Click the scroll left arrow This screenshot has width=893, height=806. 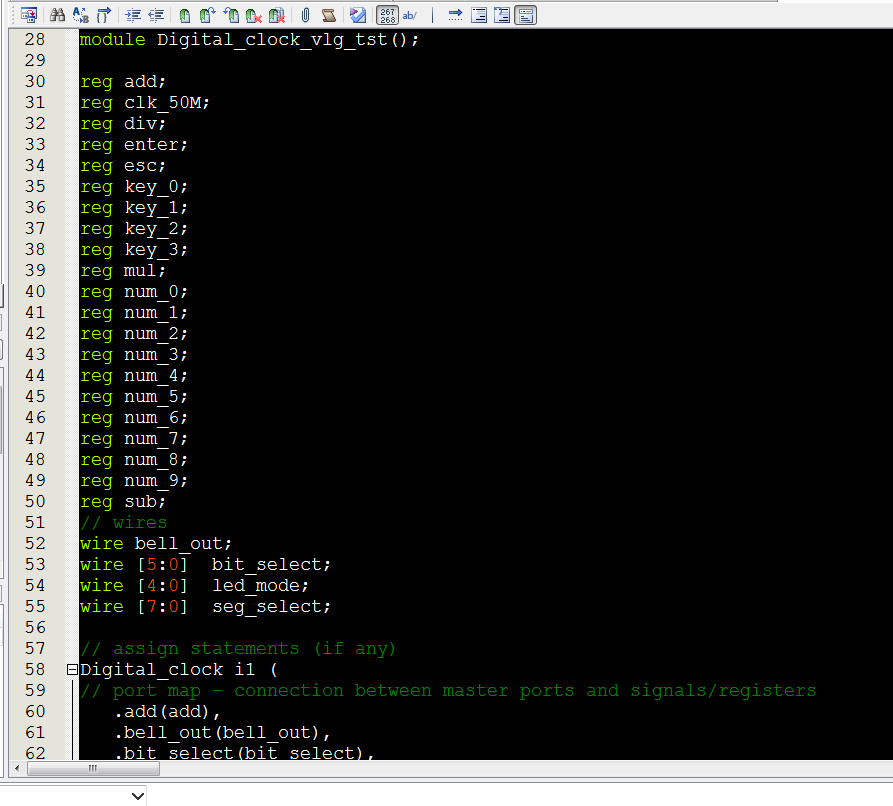click(15, 769)
